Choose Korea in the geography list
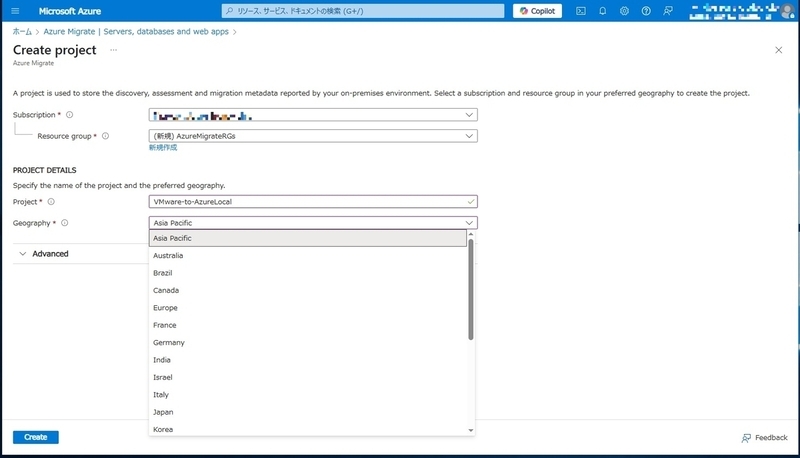This screenshot has height=458, width=800. [308, 429]
